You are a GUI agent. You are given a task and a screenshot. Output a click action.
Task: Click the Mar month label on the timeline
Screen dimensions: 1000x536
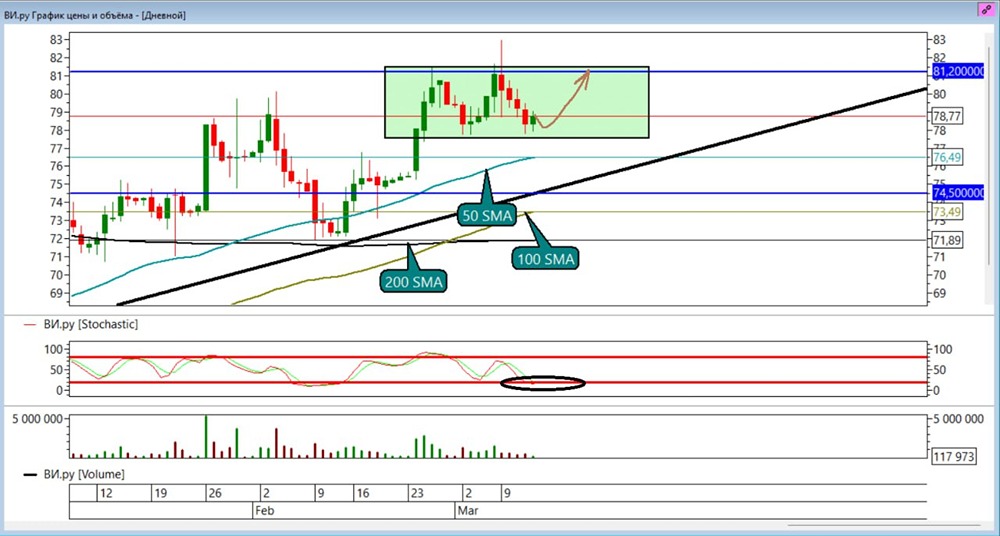point(467,510)
